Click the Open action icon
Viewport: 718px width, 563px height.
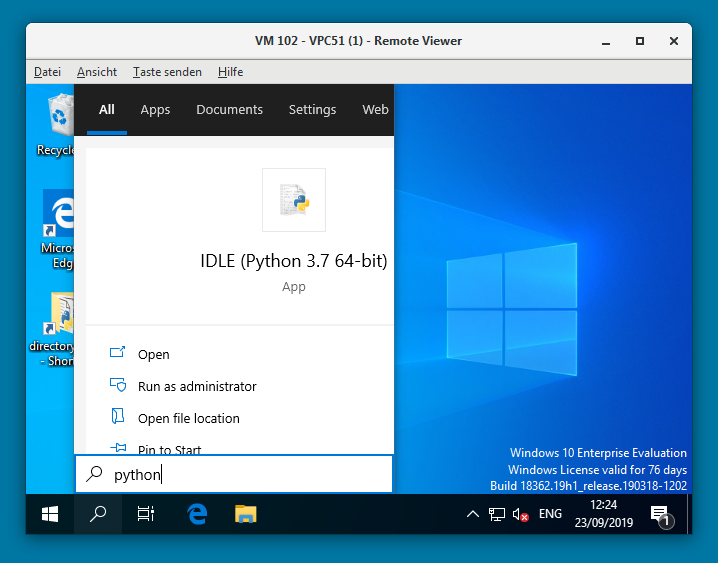click(117, 353)
